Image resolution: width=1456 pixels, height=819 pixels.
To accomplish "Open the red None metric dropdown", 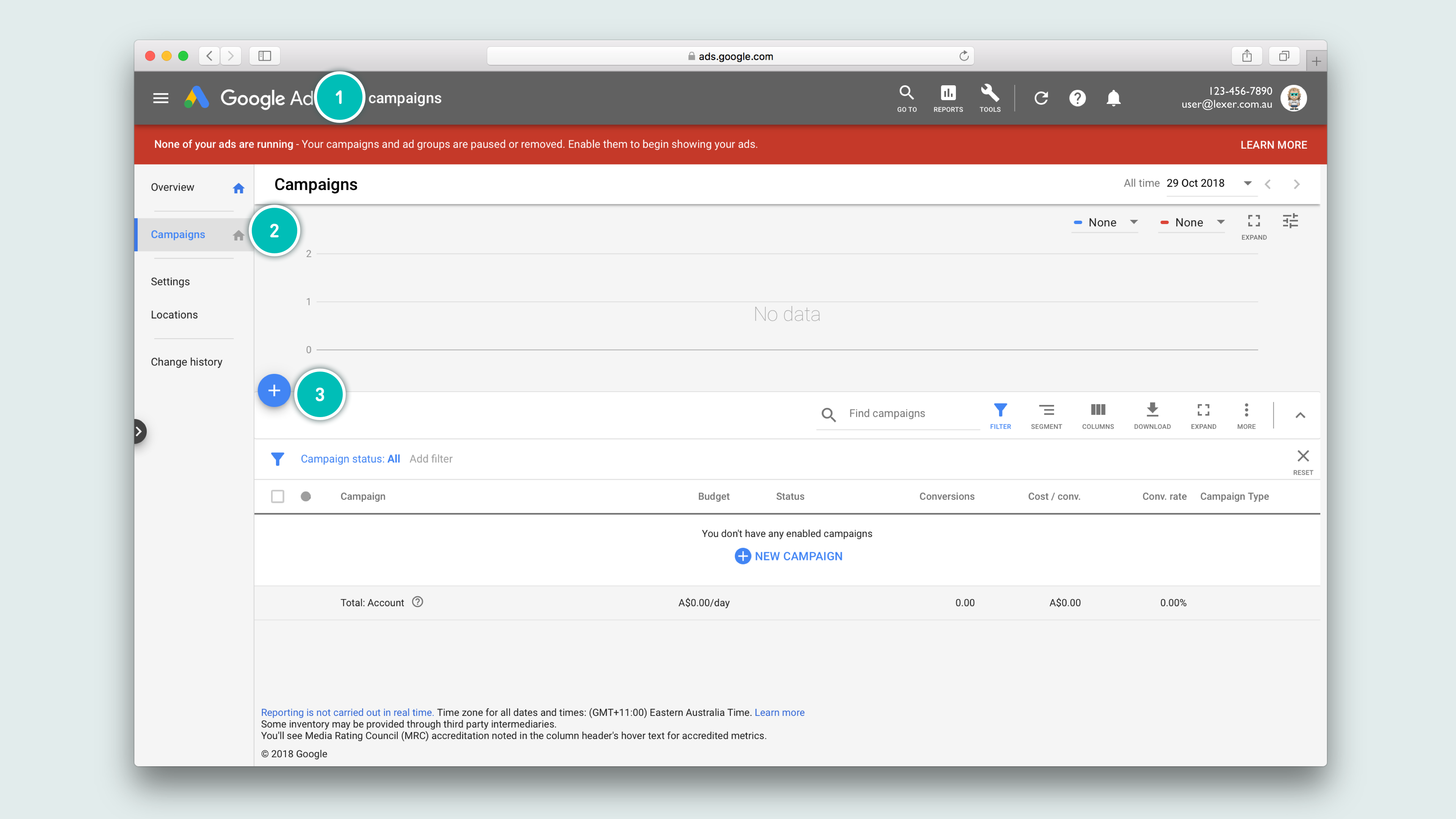I will pyautogui.click(x=1191, y=223).
